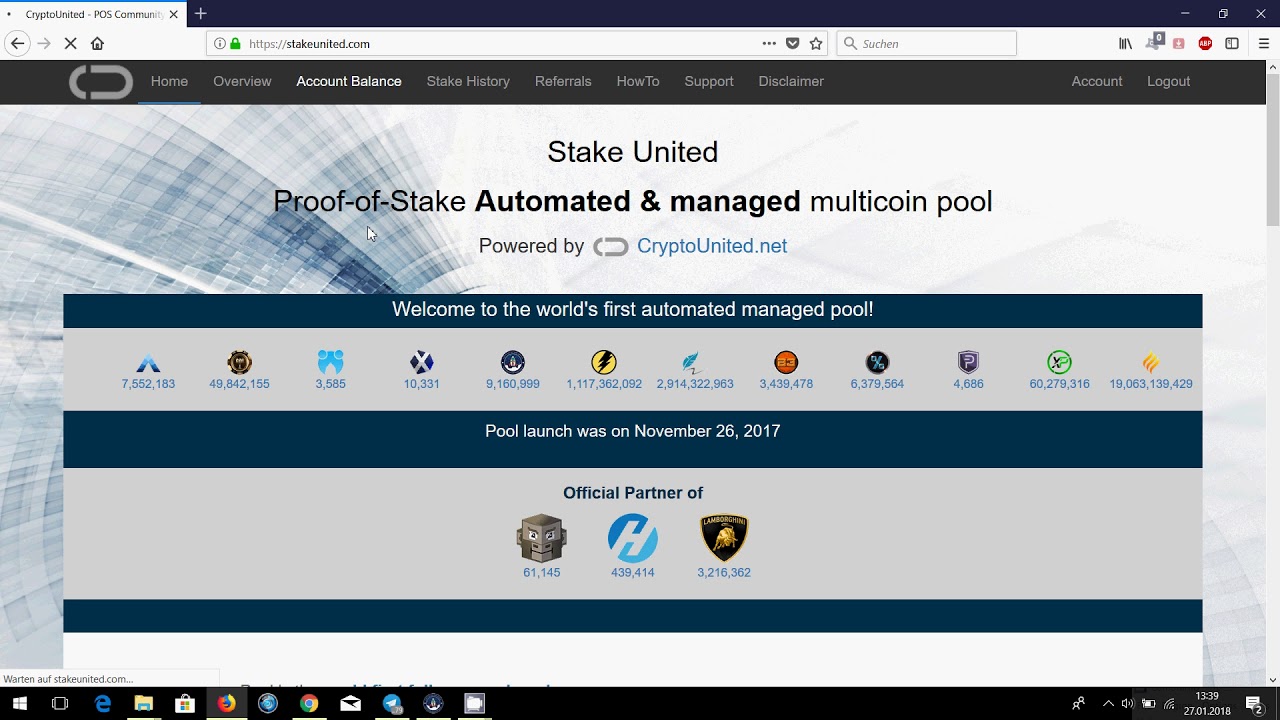Screen dimensions: 1280x720
Task: Open the Lamborghini partner logo
Action: coord(724,538)
